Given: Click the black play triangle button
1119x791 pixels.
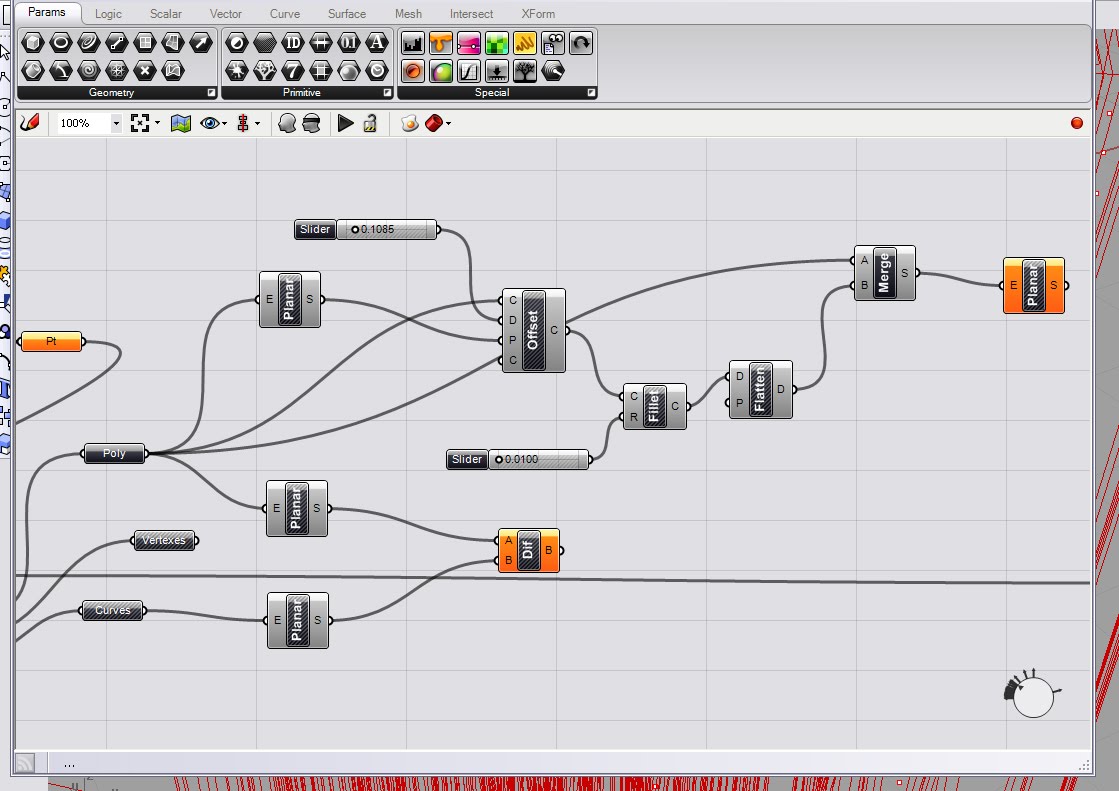Looking at the screenshot, I should (x=345, y=124).
